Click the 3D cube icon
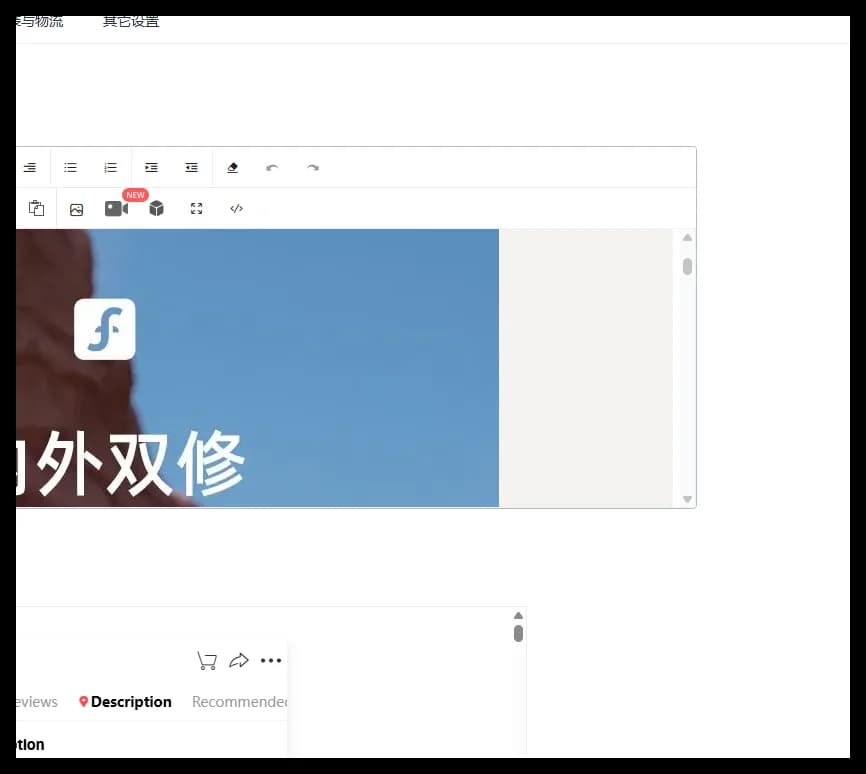 156,208
